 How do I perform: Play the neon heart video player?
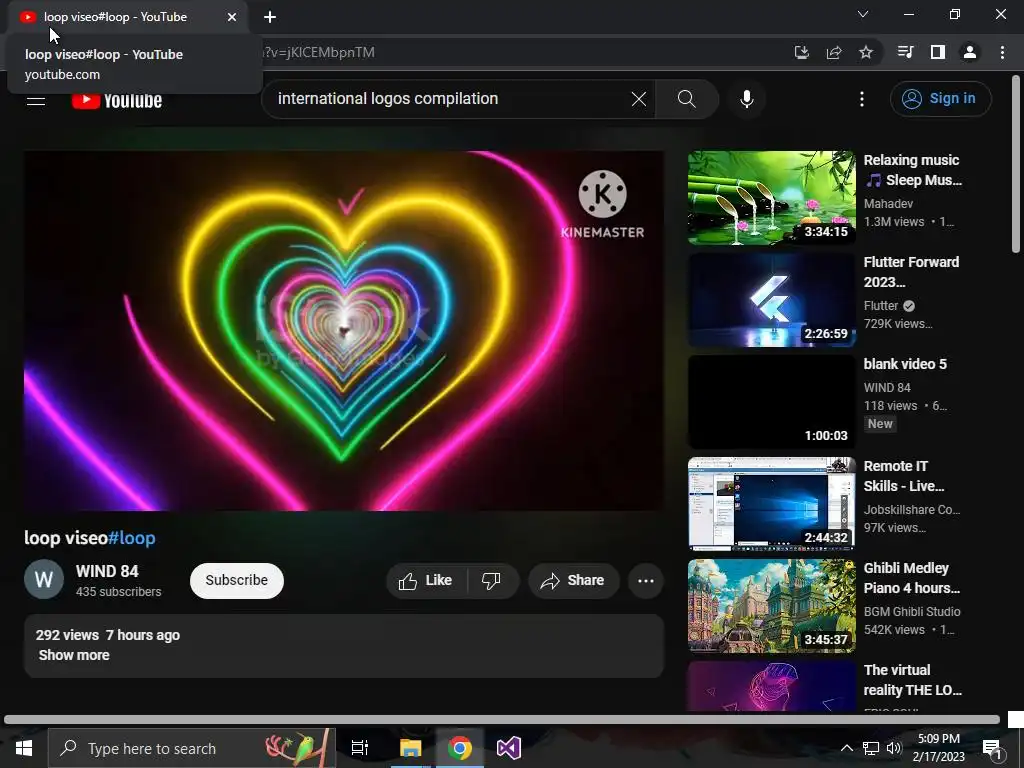tap(344, 330)
